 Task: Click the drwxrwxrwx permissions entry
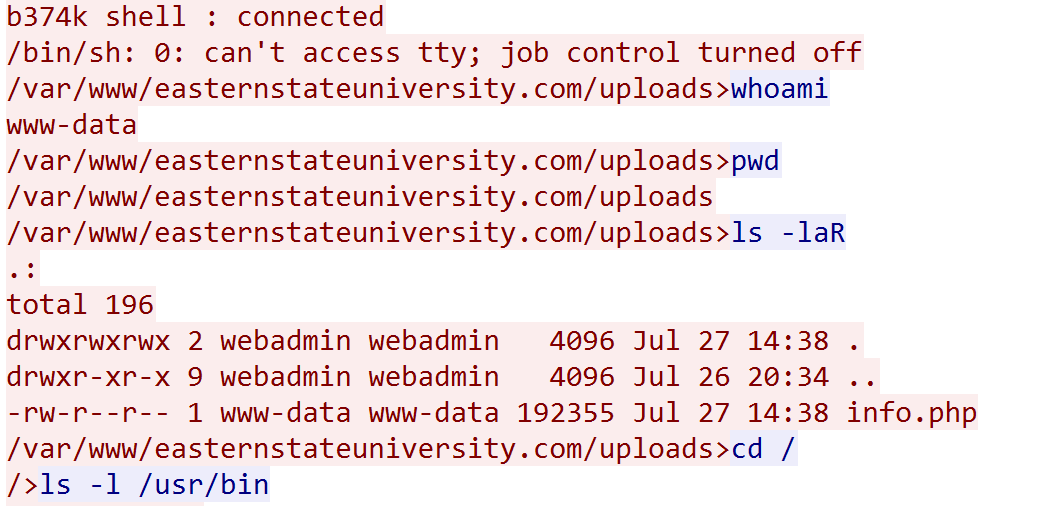88,341
